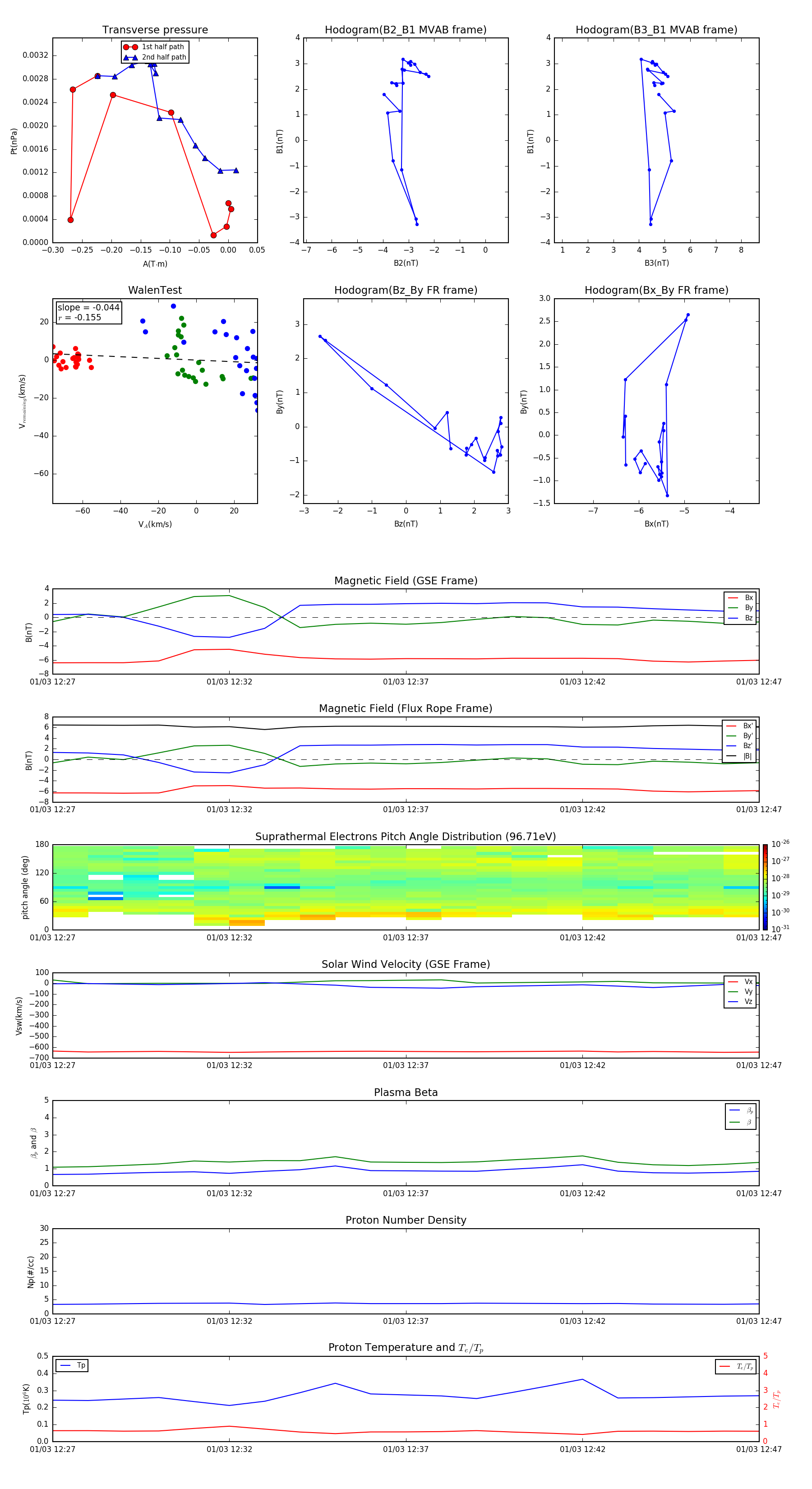Click 'Vy' legend entry in Solar Wind plot
The image size is (812, 1489).
(740, 992)
